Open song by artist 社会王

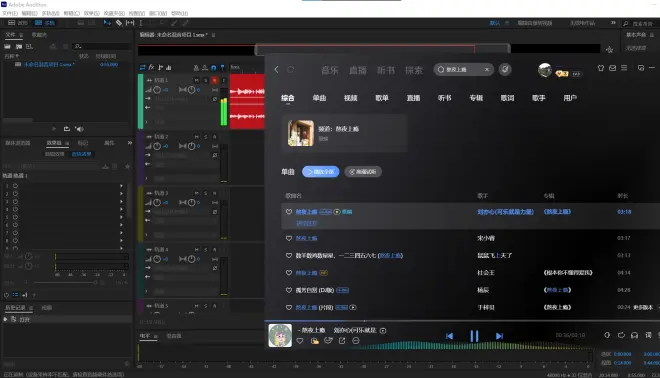click(x=306, y=273)
